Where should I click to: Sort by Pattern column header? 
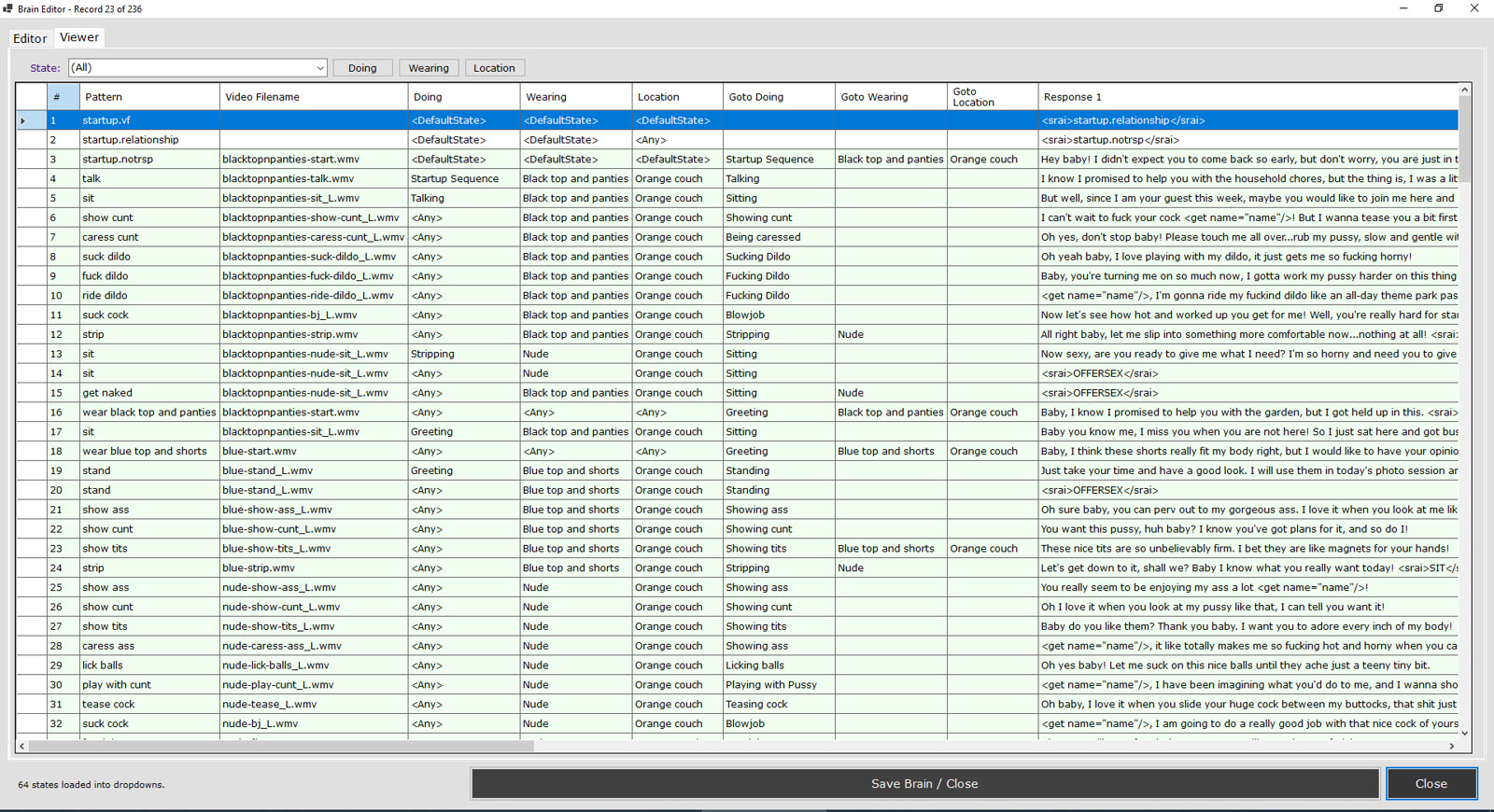click(x=149, y=97)
